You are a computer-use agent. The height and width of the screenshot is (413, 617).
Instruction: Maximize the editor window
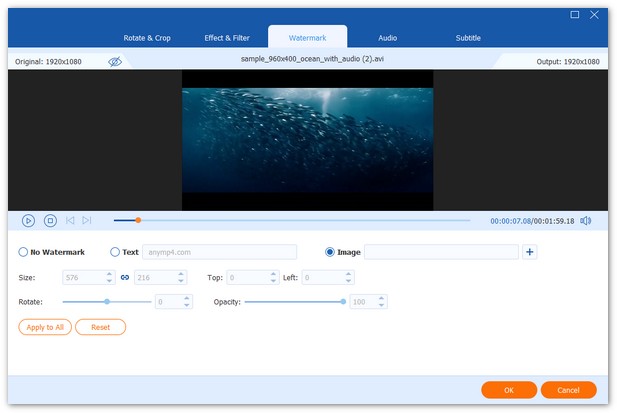(575, 14)
